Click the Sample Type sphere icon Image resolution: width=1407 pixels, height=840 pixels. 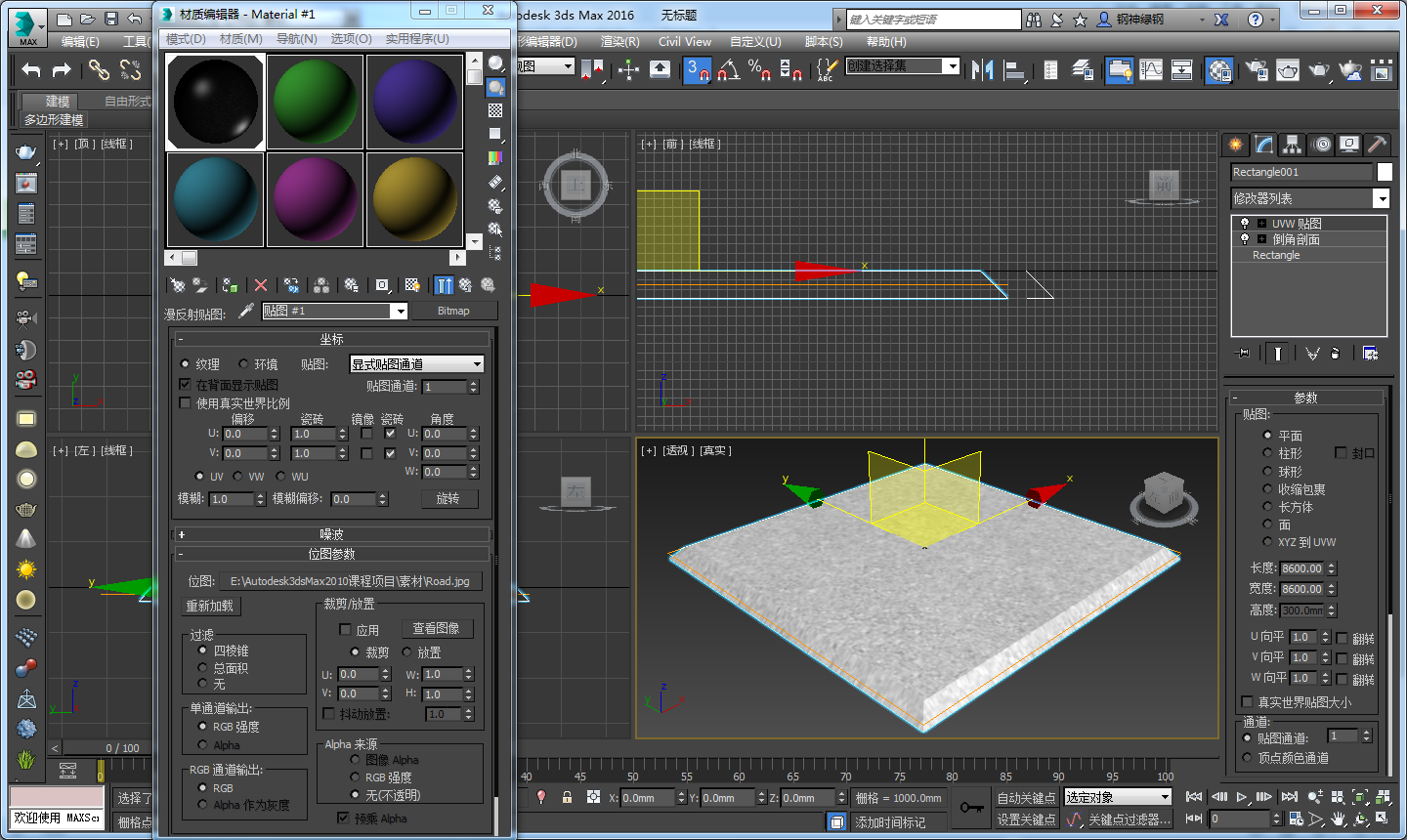(495, 63)
